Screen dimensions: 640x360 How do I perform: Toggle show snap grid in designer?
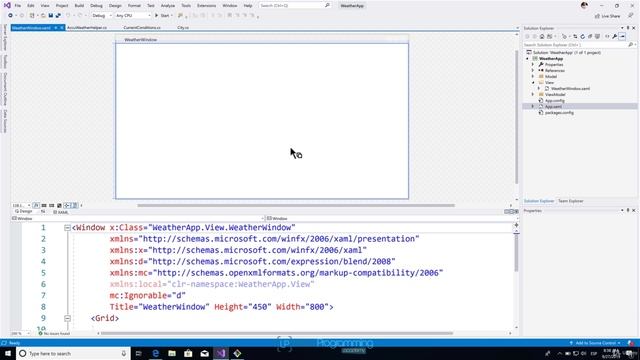tap(44, 205)
